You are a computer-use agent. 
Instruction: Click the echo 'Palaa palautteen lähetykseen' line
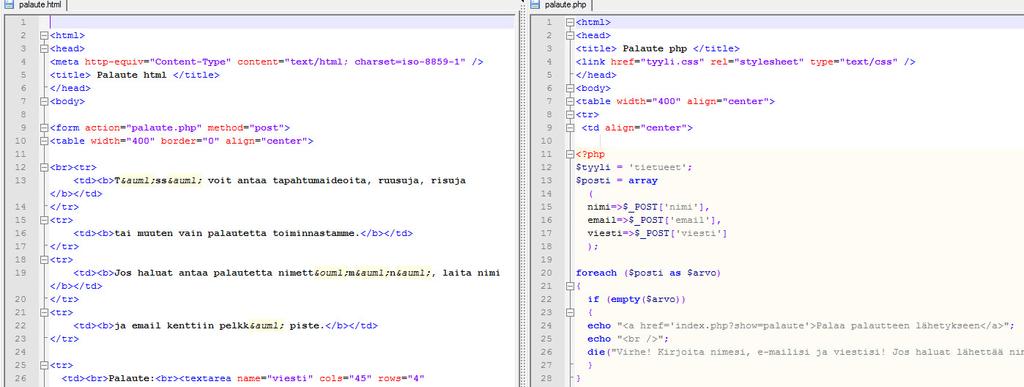[x=800, y=326]
